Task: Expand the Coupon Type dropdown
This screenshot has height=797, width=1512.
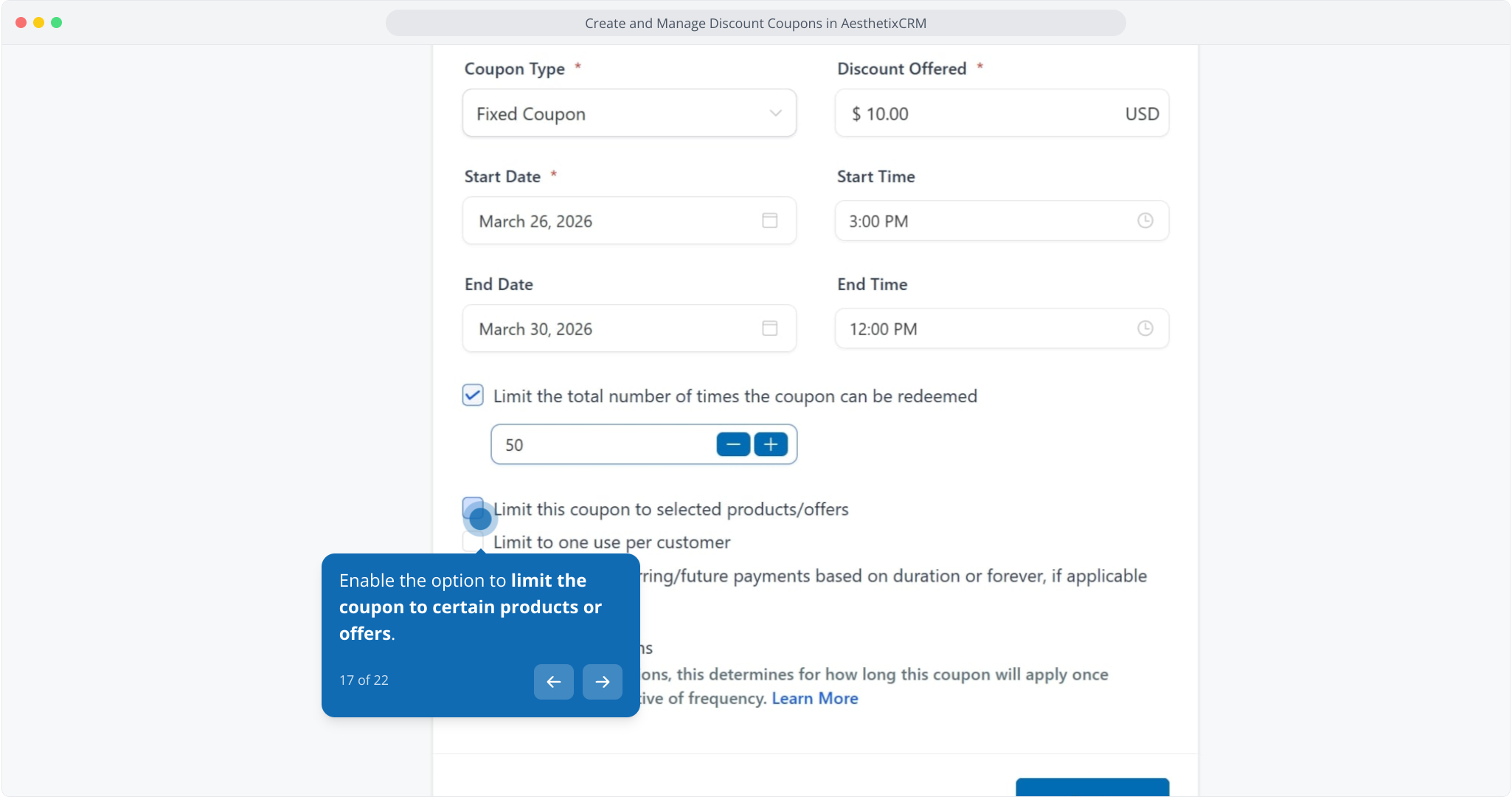Action: [628, 114]
